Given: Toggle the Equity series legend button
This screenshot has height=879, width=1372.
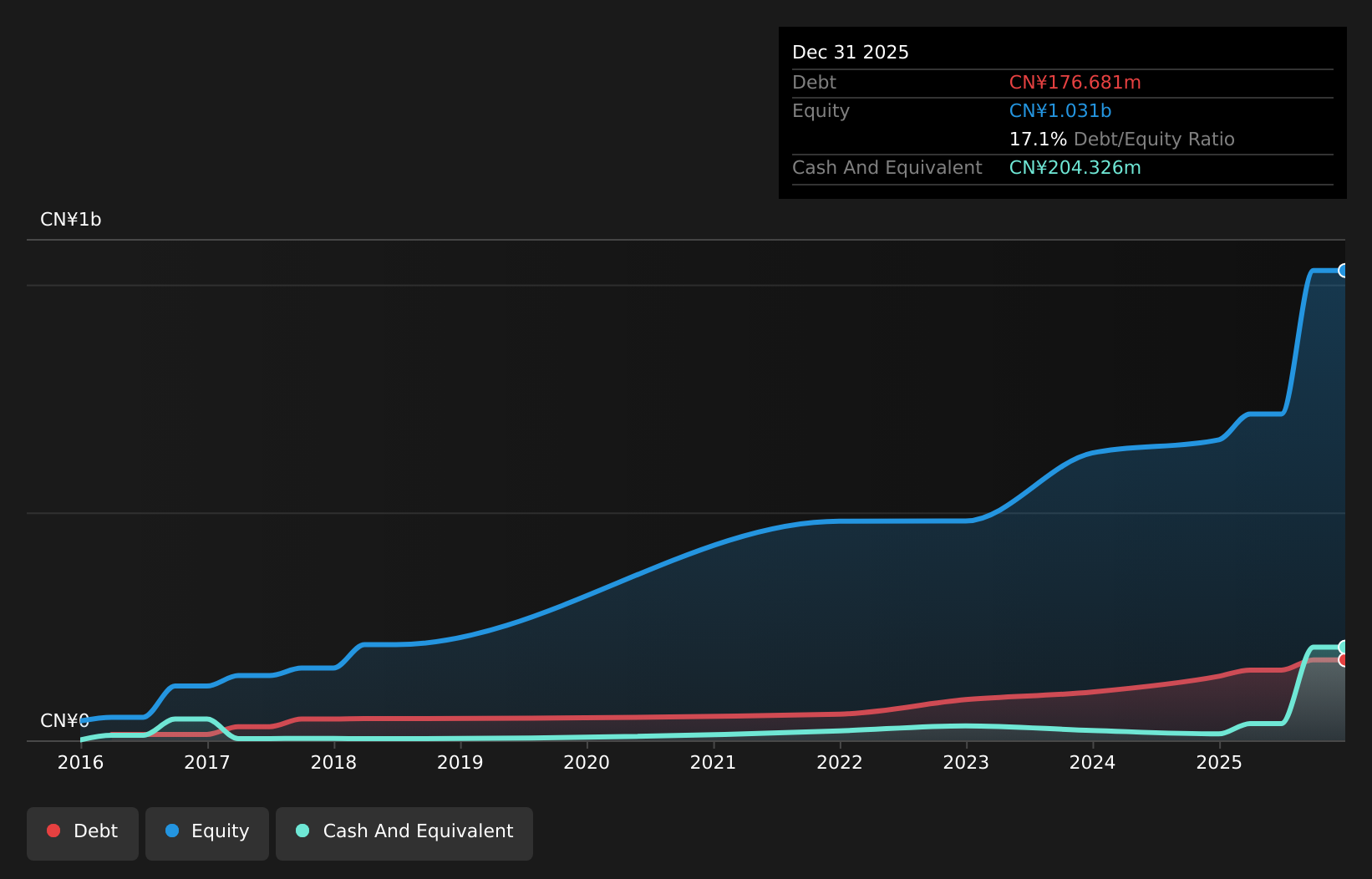Looking at the screenshot, I should 207,833.
